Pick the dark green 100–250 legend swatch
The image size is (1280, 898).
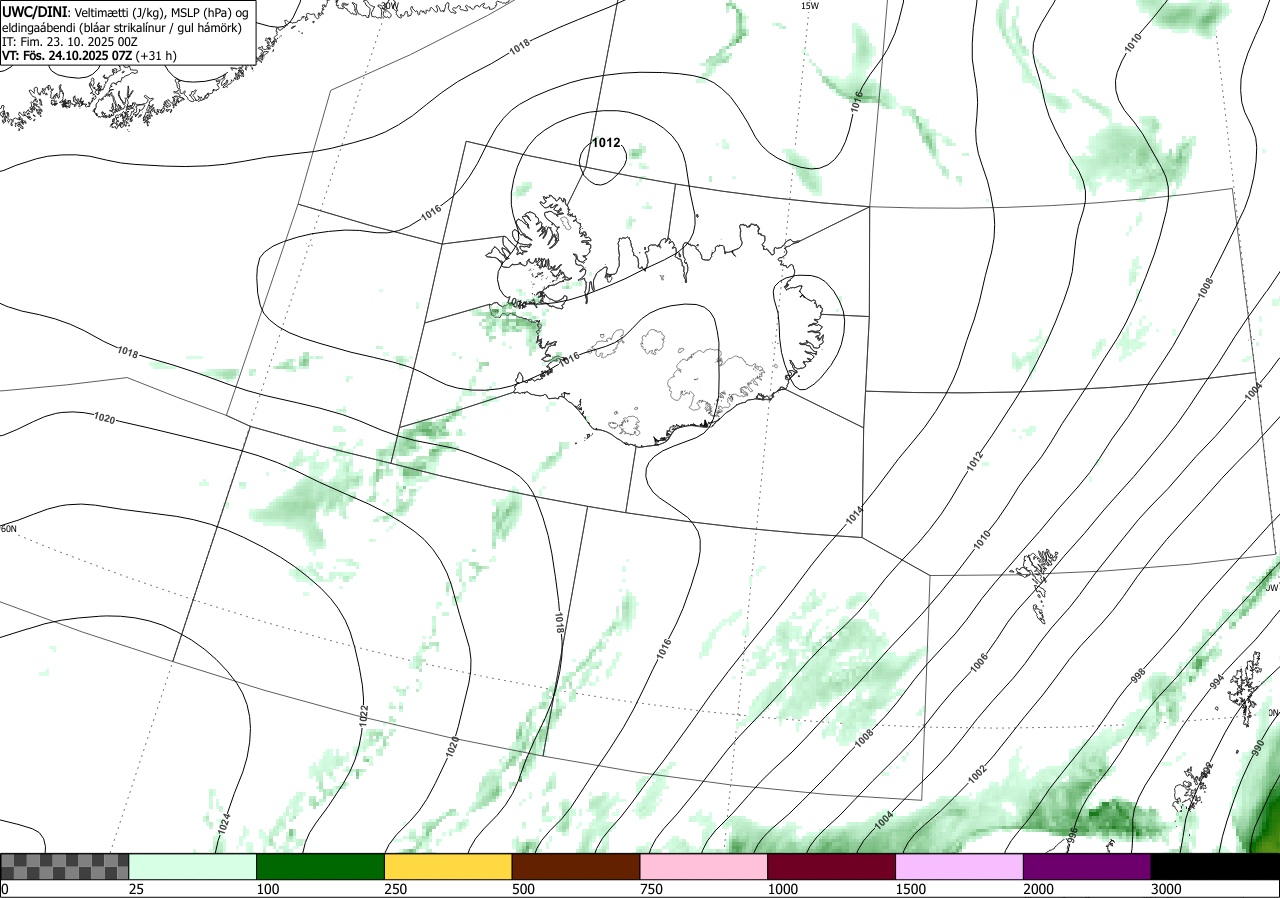click(321, 866)
